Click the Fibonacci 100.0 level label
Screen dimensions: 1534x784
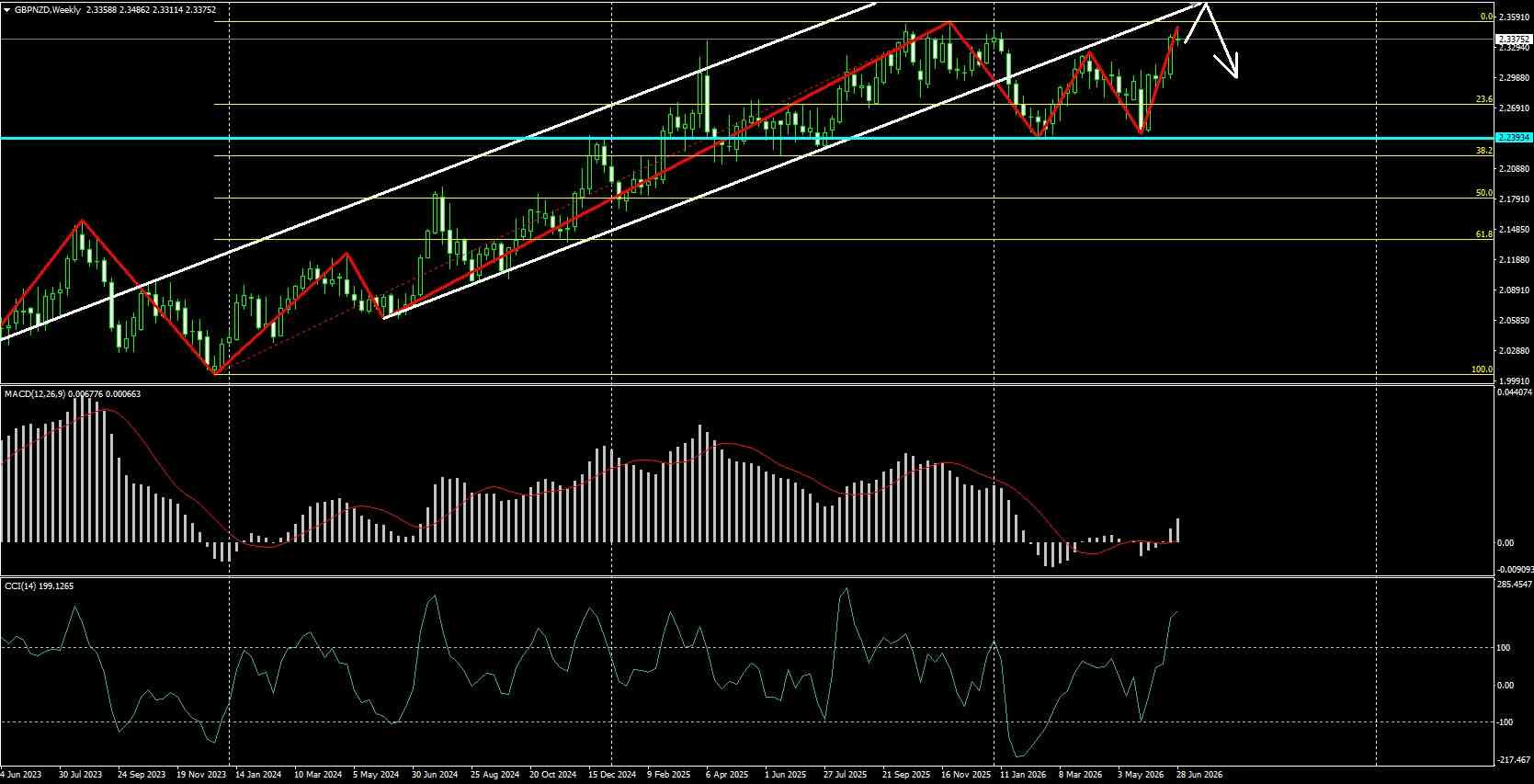1482,369
